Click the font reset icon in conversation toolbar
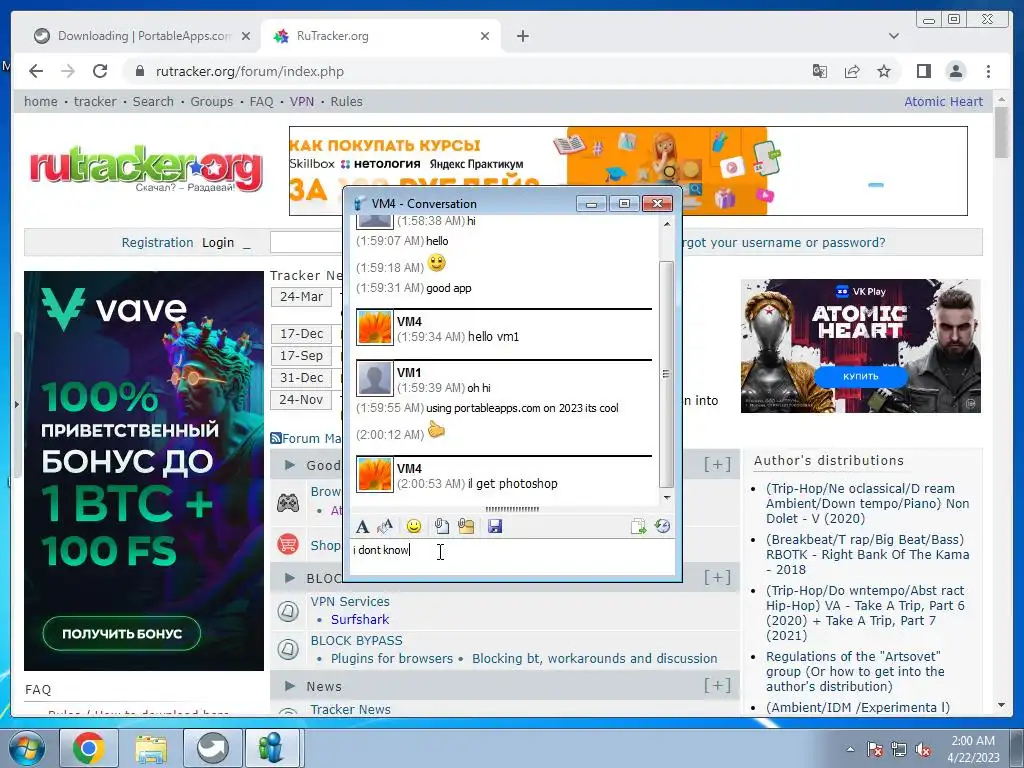 click(385, 526)
